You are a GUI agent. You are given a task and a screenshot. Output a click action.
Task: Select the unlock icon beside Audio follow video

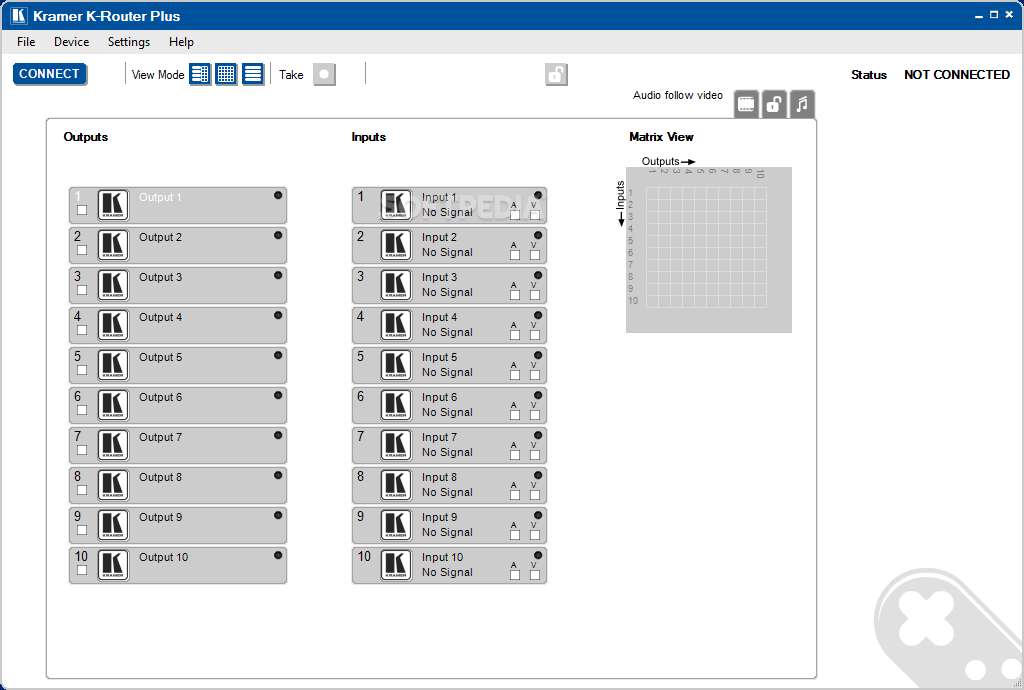point(774,104)
